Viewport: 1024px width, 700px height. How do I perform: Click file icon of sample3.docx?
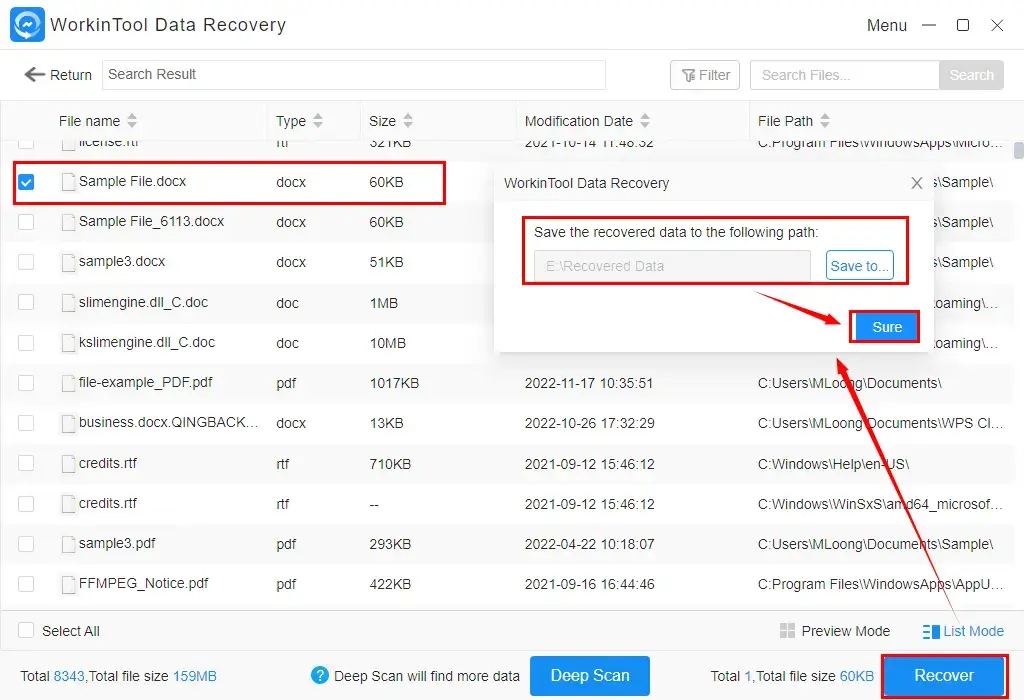point(68,262)
